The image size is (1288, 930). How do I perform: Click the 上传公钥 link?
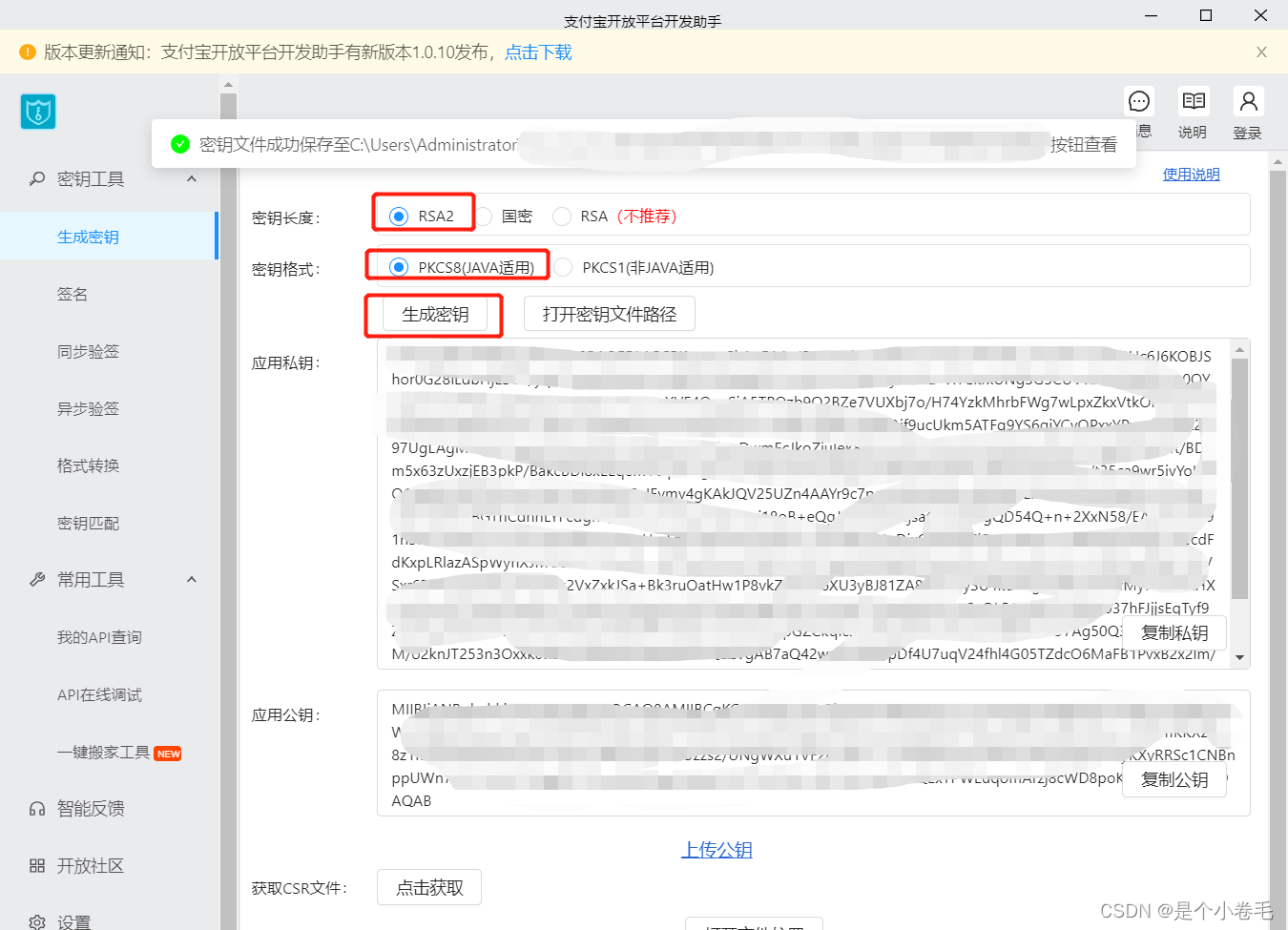717,849
